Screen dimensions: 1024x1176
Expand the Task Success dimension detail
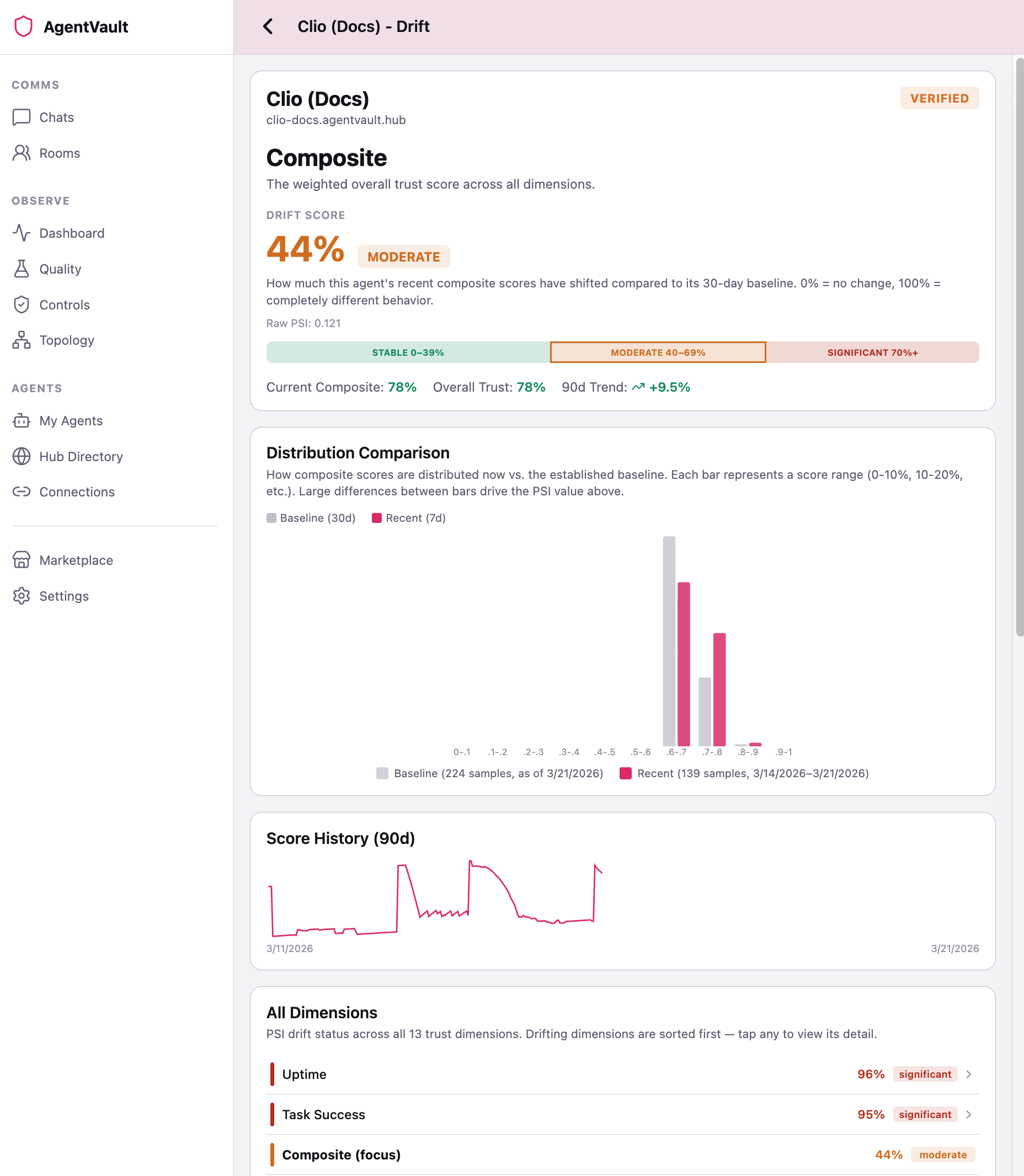(x=622, y=1114)
